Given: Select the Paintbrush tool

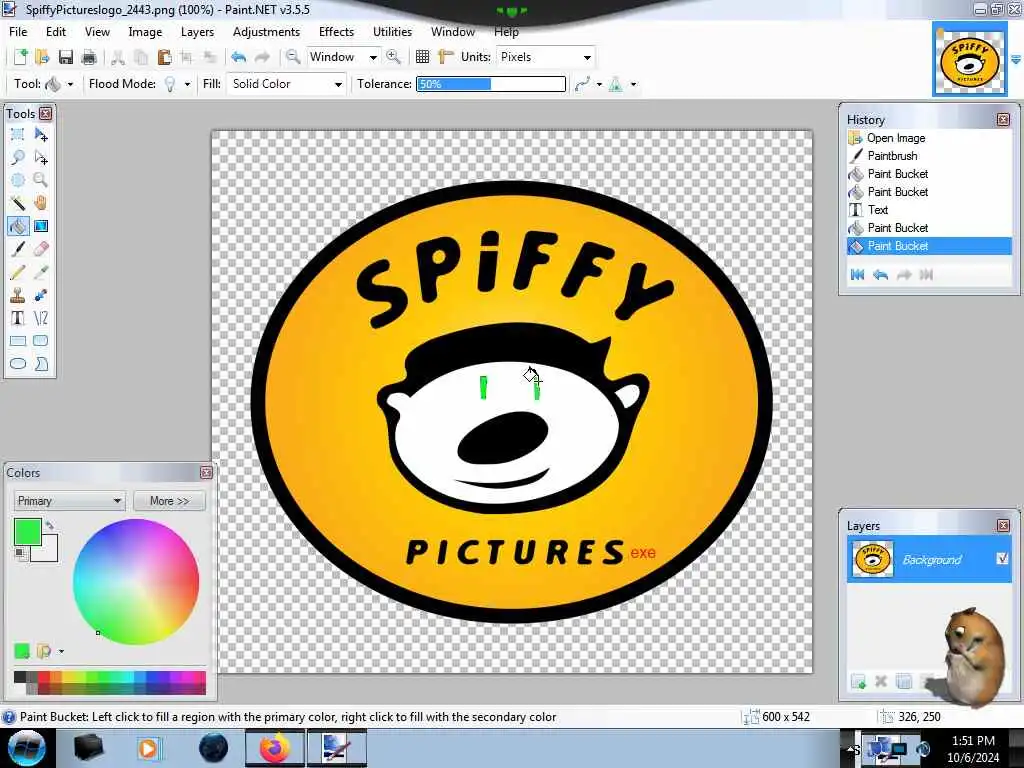Looking at the screenshot, I should coord(18,249).
